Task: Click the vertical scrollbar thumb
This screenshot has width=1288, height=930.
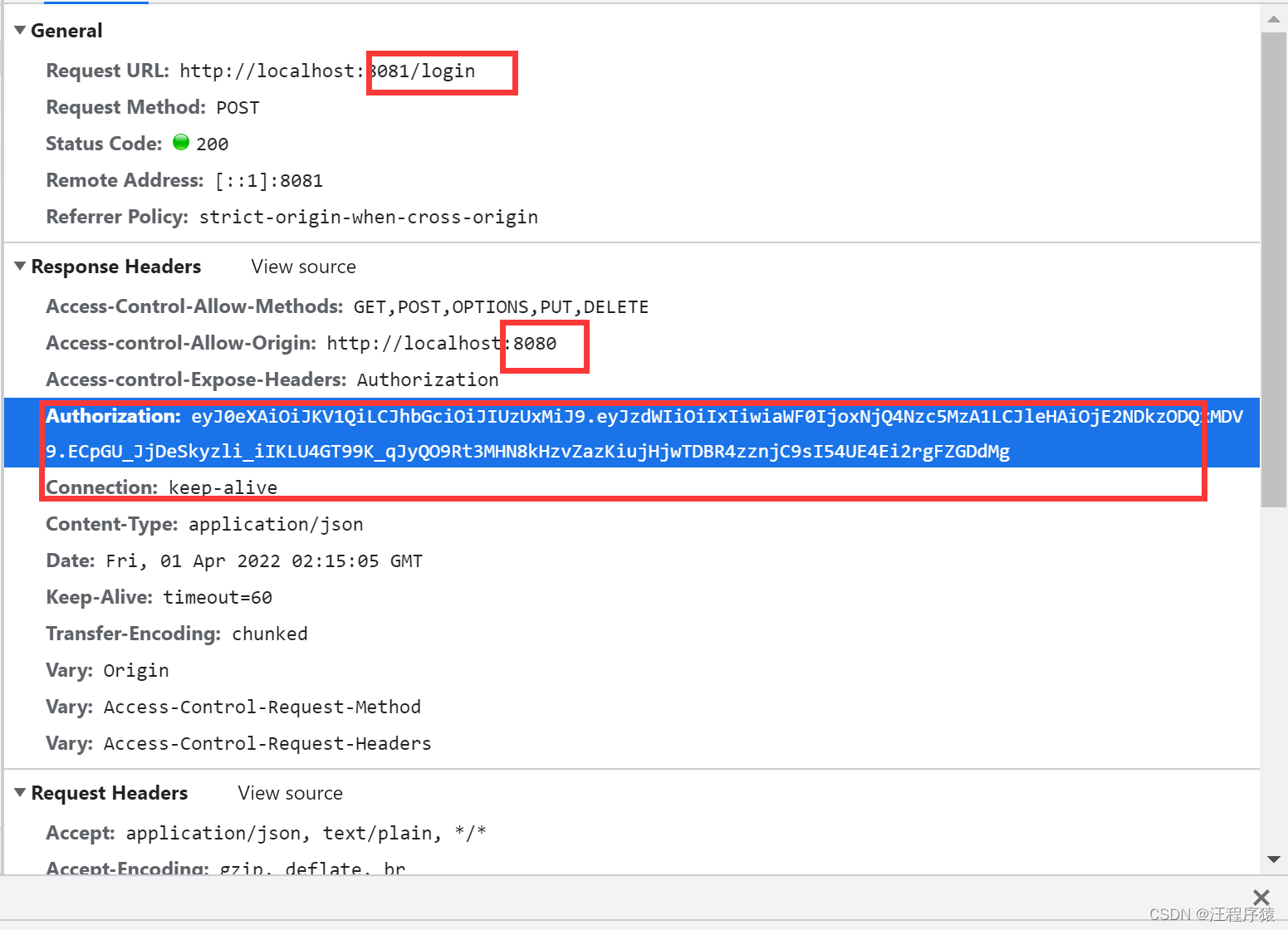Action: click(x=1274, y=270)
